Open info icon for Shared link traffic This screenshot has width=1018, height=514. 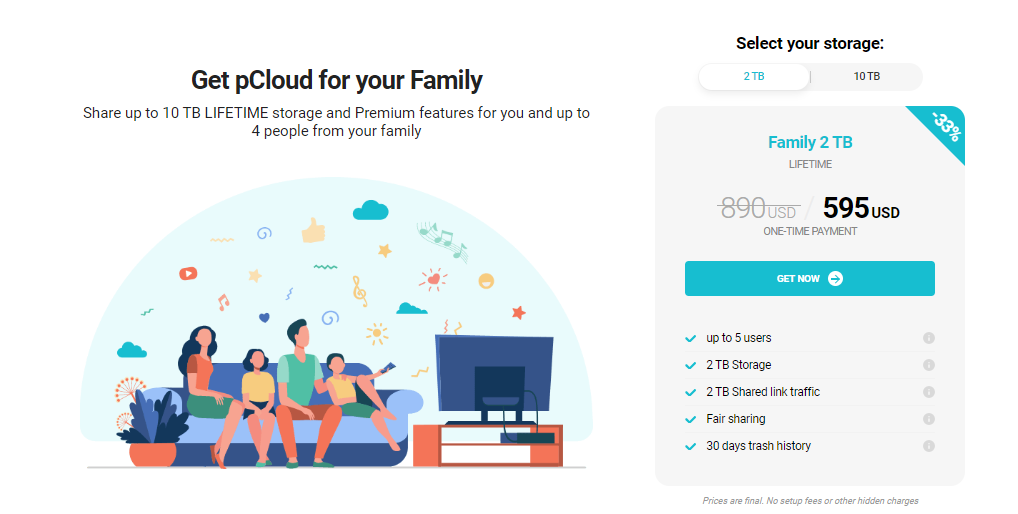pyautogui.click(x=929, y=392)
